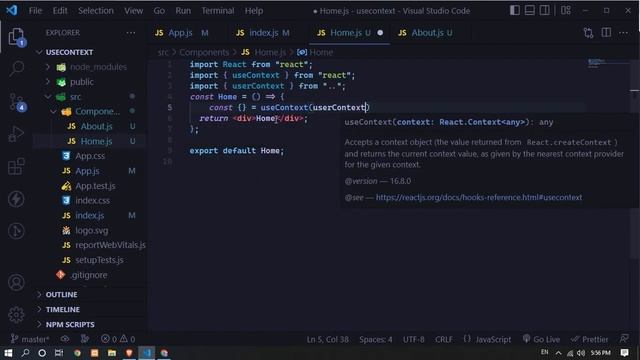Click the Prettier status bar item
This screenshot has height=360, width=640.
[589, 339]
